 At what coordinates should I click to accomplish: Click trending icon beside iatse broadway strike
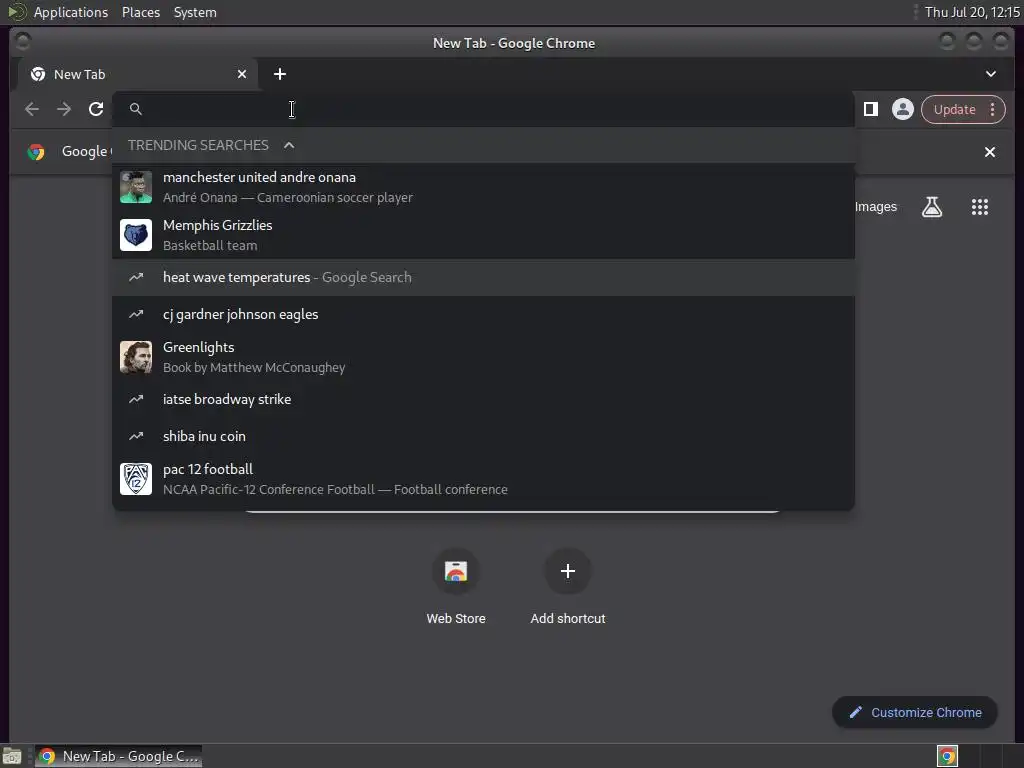pos(136,399)
